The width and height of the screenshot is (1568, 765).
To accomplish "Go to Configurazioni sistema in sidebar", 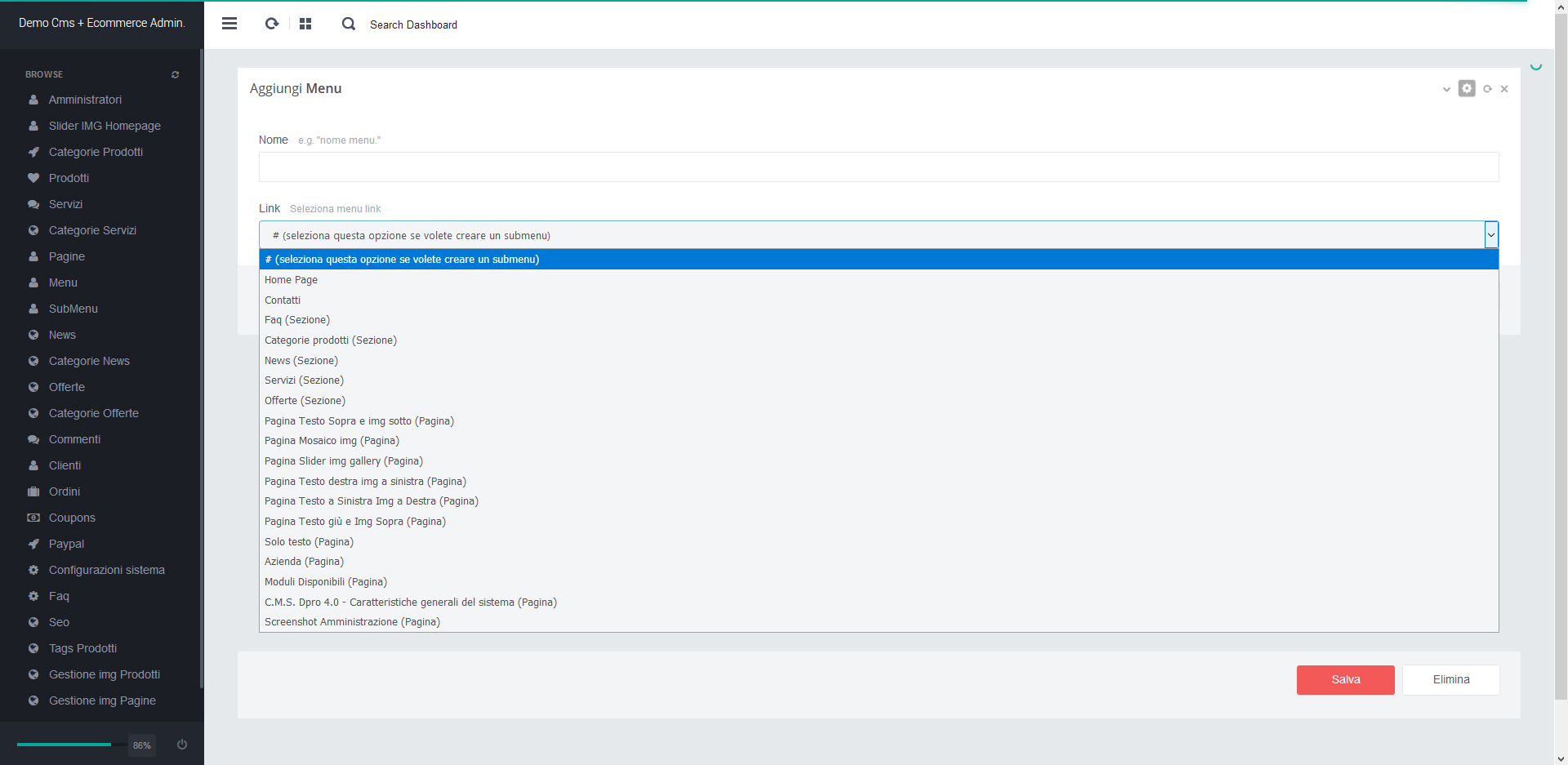I will (x=106, y=570).
